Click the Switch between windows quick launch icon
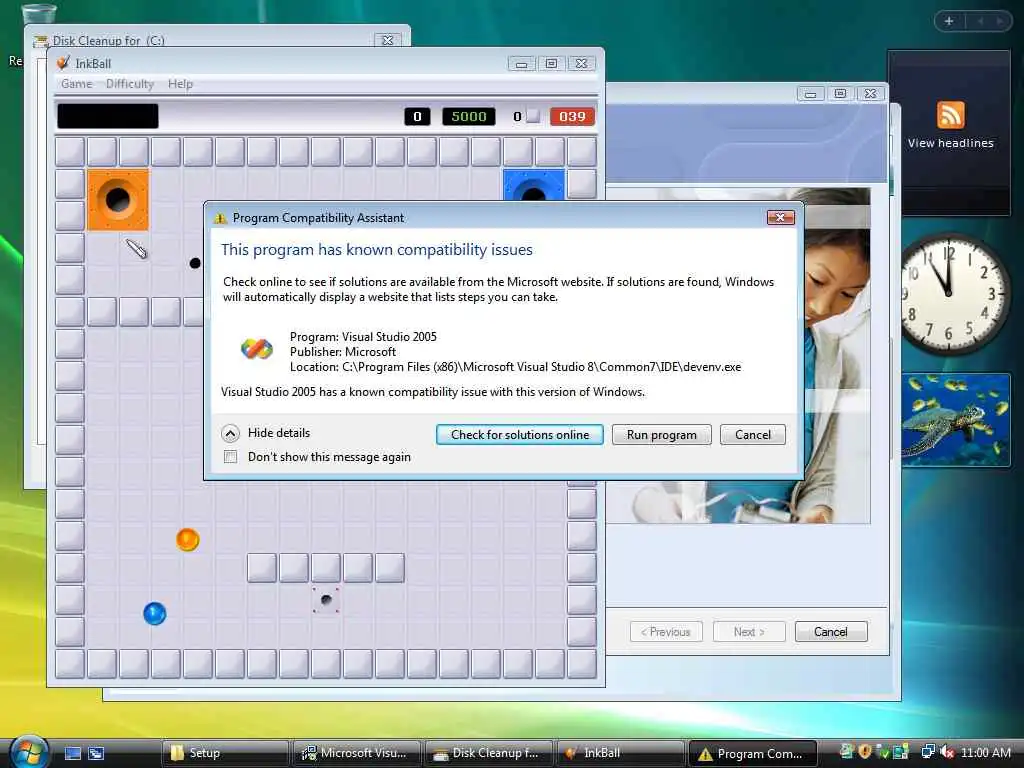 [96, 753]
